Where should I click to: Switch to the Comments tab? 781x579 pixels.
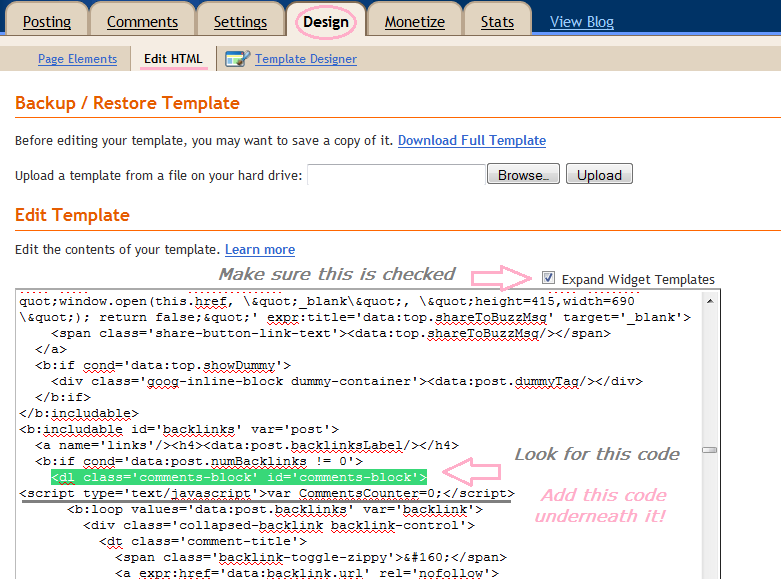tap(142, 22)
